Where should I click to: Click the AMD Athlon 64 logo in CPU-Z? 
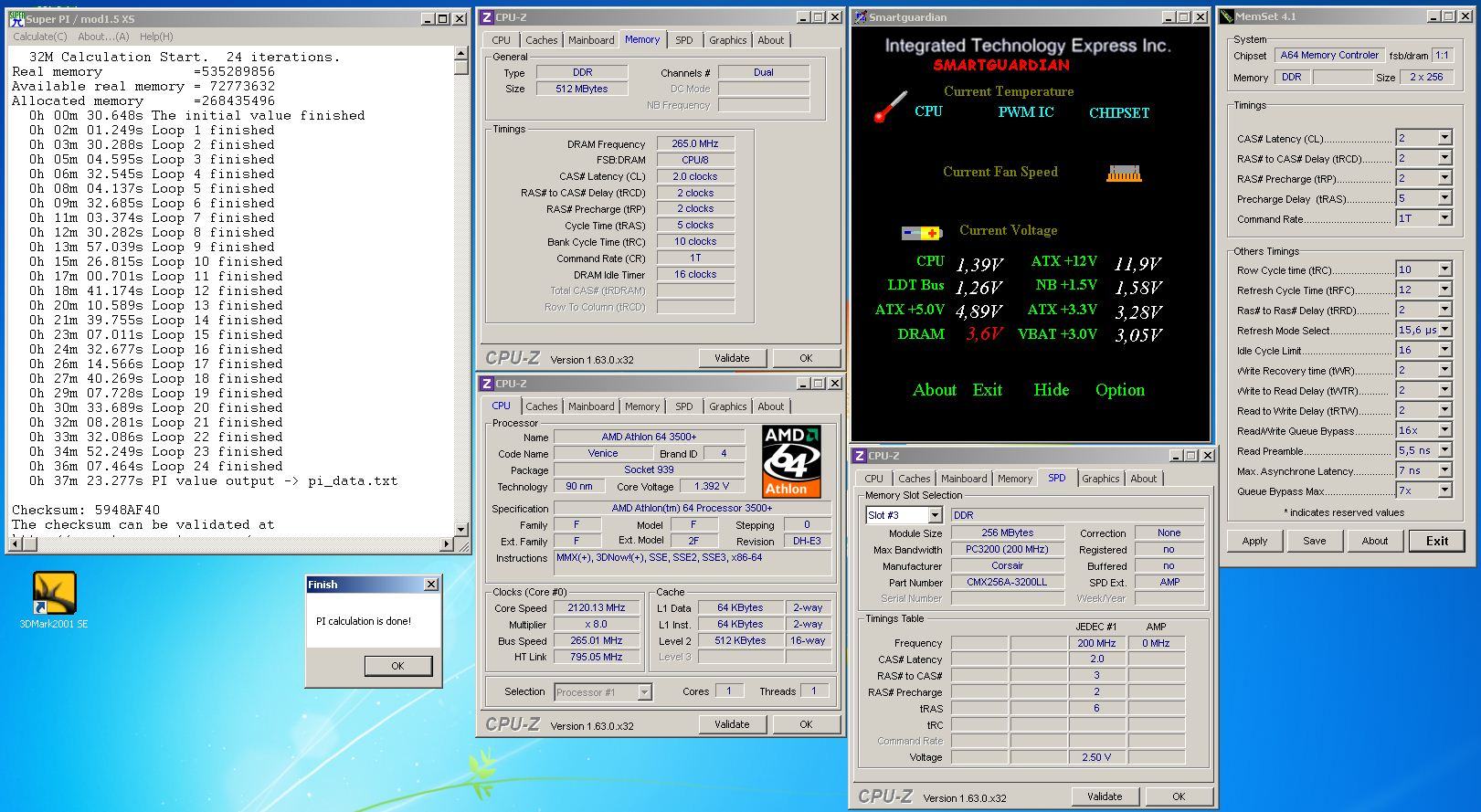point(791,460)
